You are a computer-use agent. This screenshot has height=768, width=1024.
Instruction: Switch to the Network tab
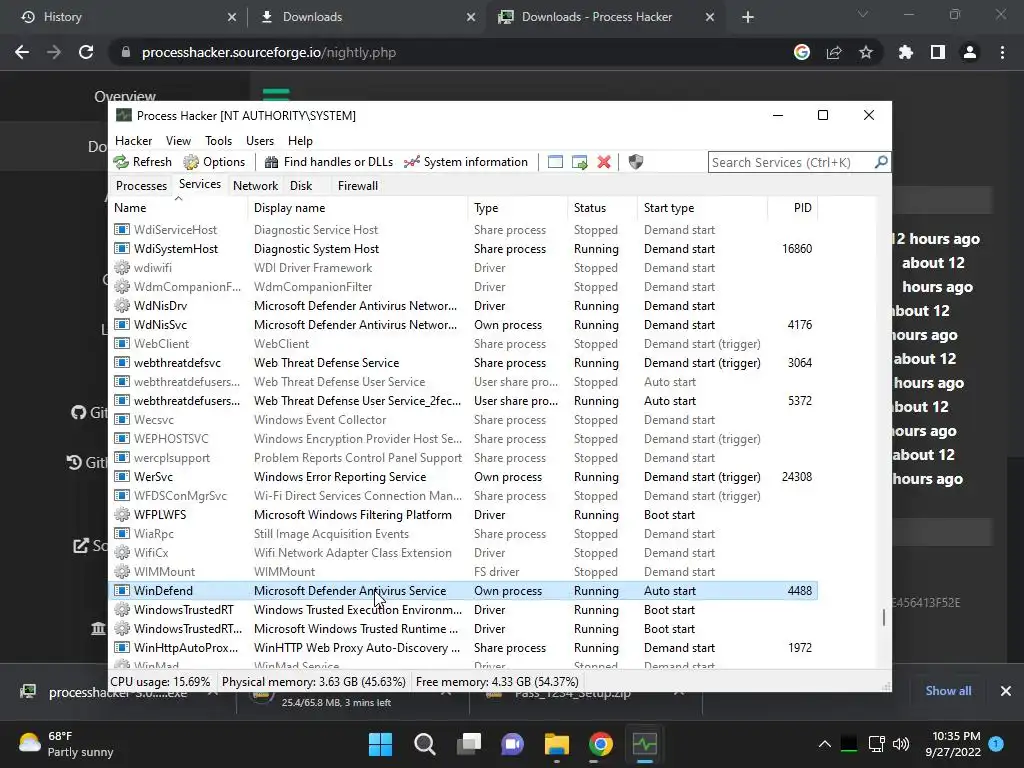(x=255, y=186)
